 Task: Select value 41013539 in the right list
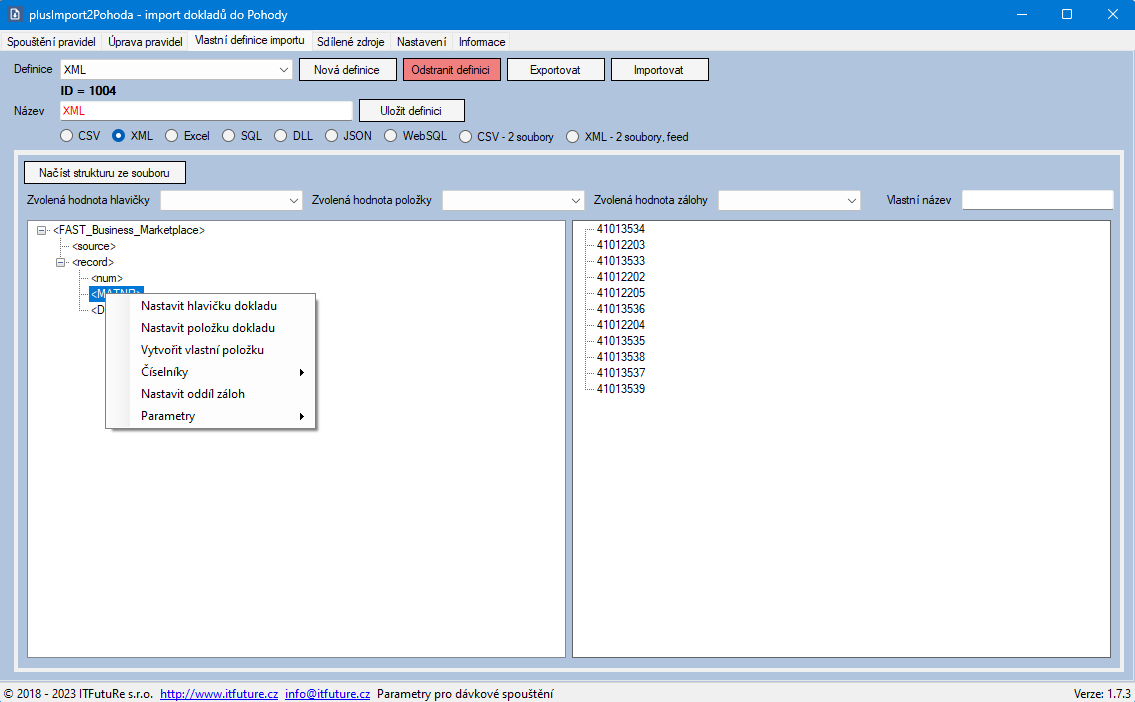click(x=620, y=389)
